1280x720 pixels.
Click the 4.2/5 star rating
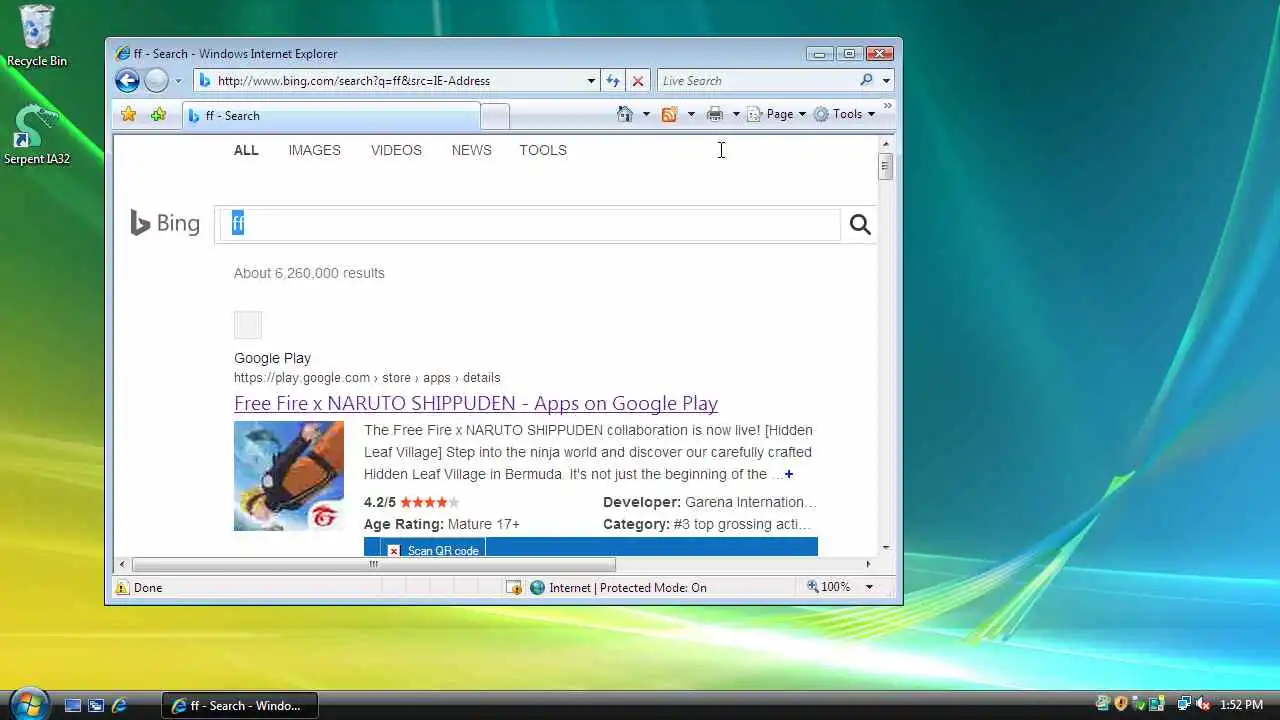click(x=411, y=502)
